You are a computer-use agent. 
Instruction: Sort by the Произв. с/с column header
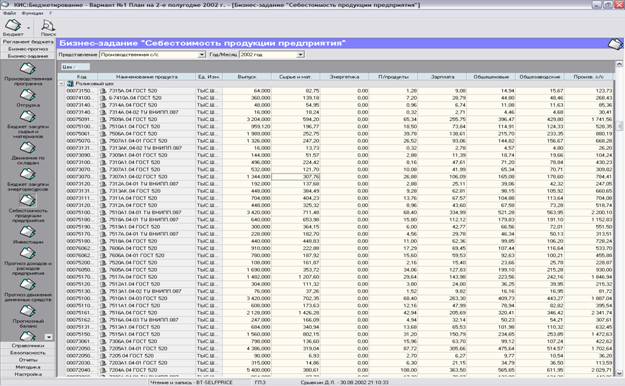click(x=589, y=77)
